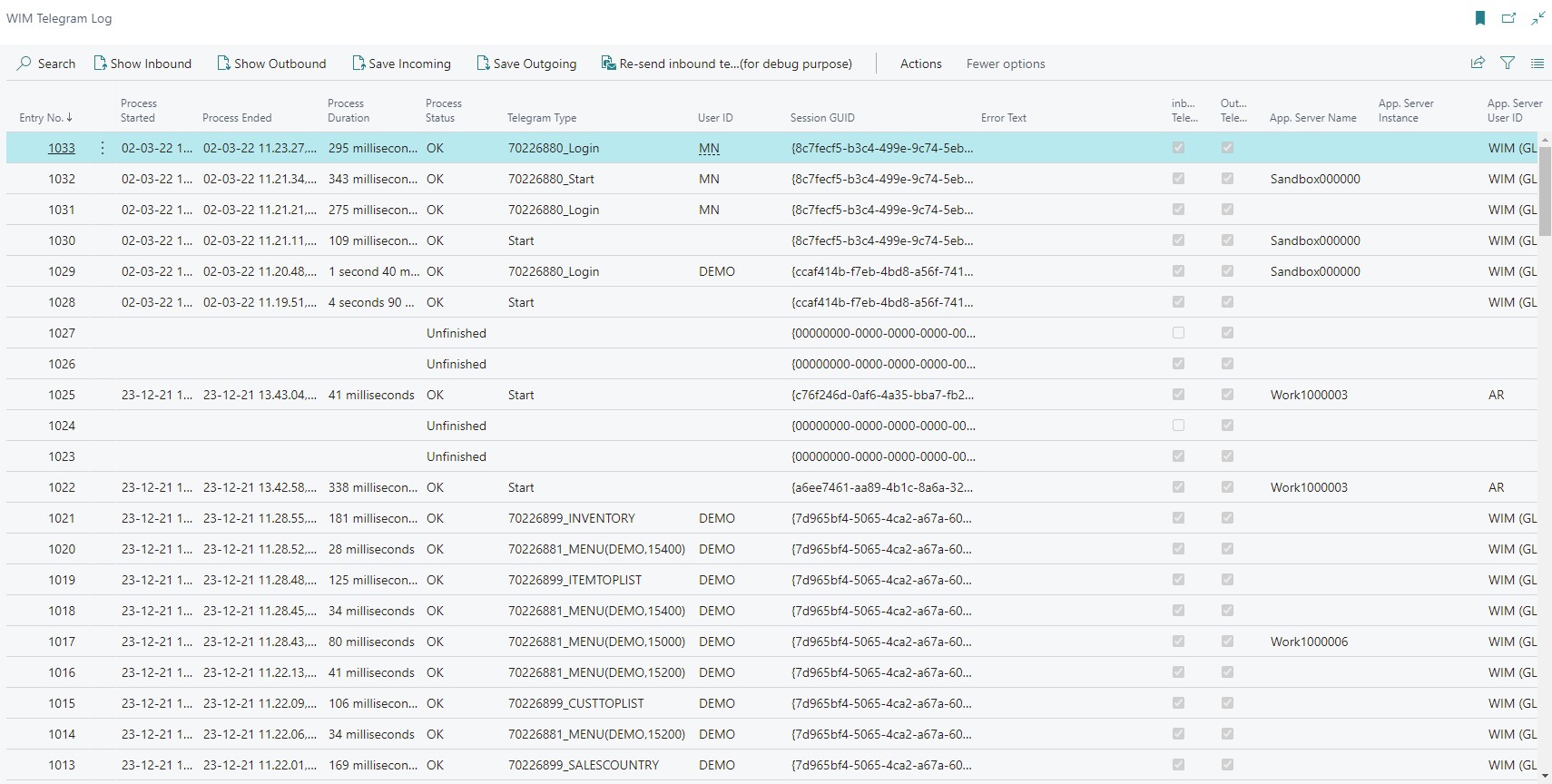The image size is (1552, 784).
Task: Toggle inbound telegram checkbox for entry 1027
Action: click(x=1178, y=333)
